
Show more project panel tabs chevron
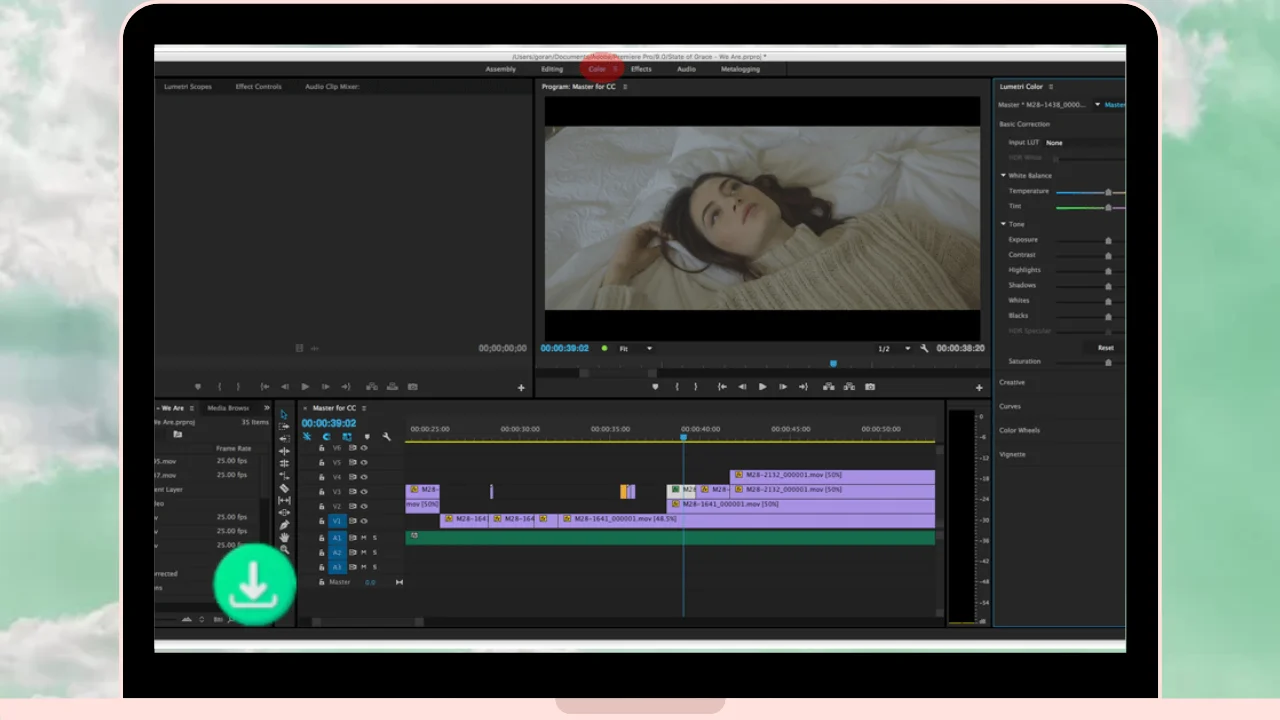pyautogui.click(x=266, y=408)
